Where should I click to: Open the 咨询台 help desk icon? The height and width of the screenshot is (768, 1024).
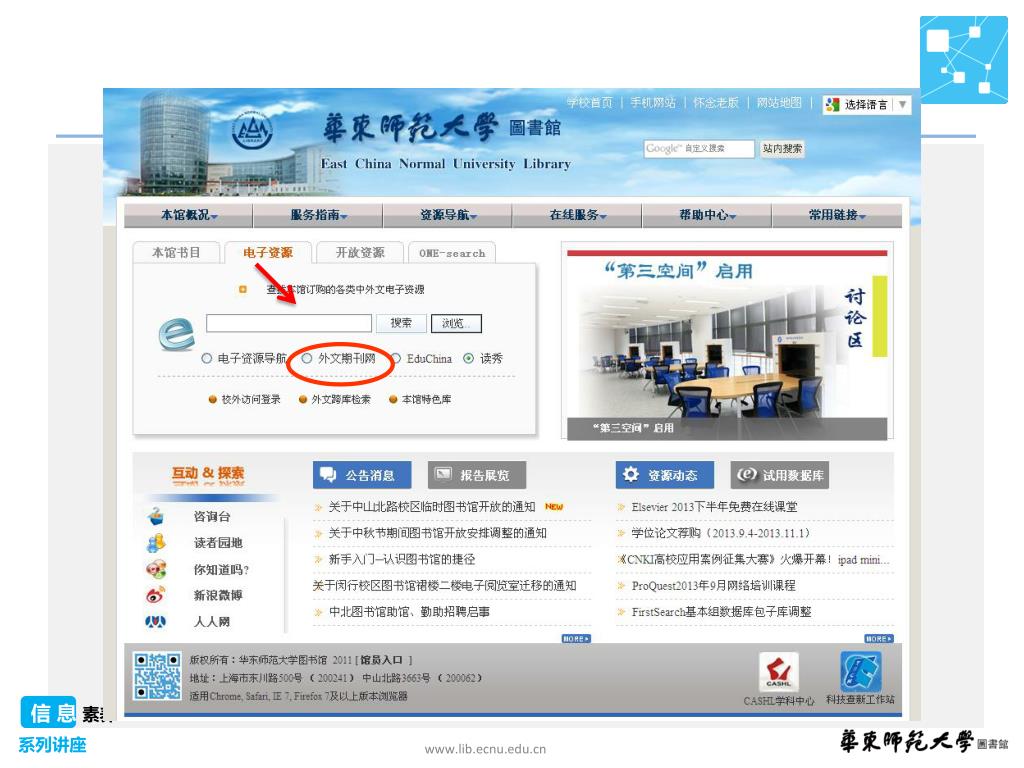click(155, 517)
